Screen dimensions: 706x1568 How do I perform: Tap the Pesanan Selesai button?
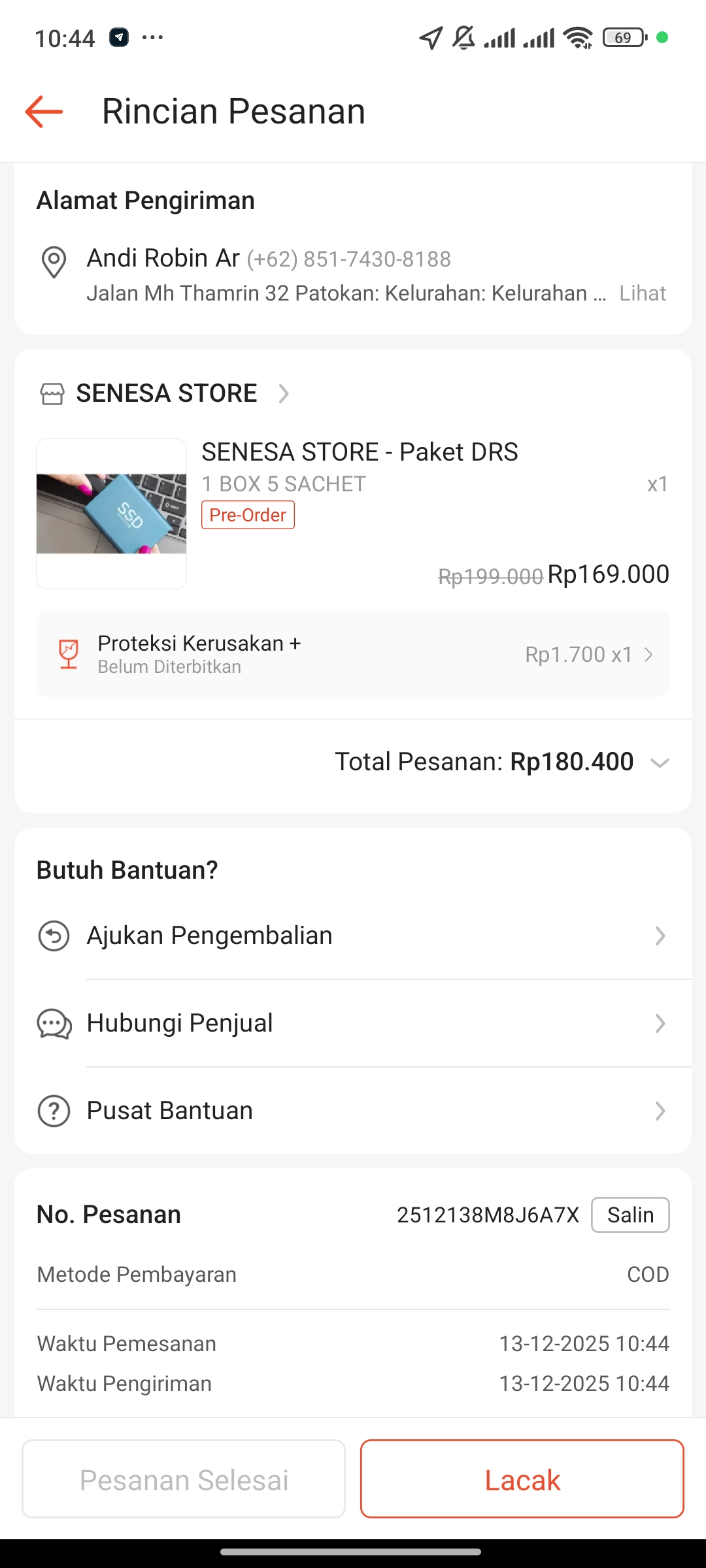click(184, 1480)
